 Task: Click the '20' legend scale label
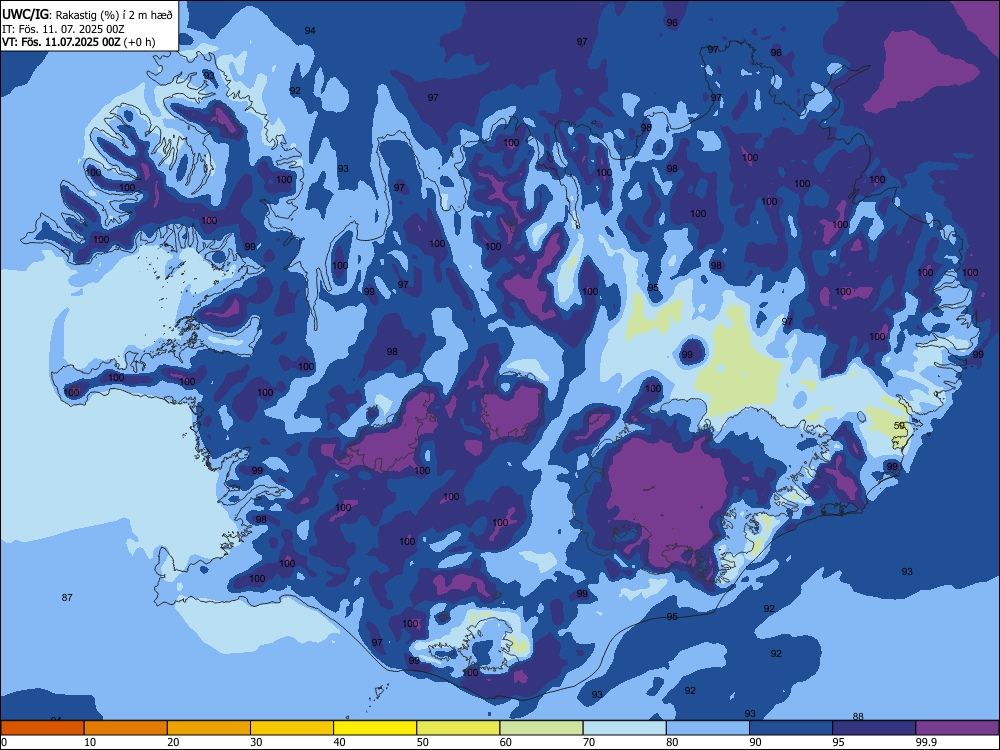click(x=173, y=742)
